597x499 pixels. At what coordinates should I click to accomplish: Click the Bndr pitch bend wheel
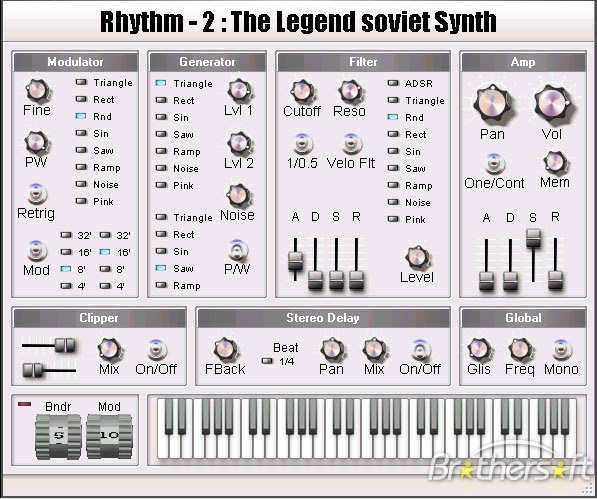58,437
